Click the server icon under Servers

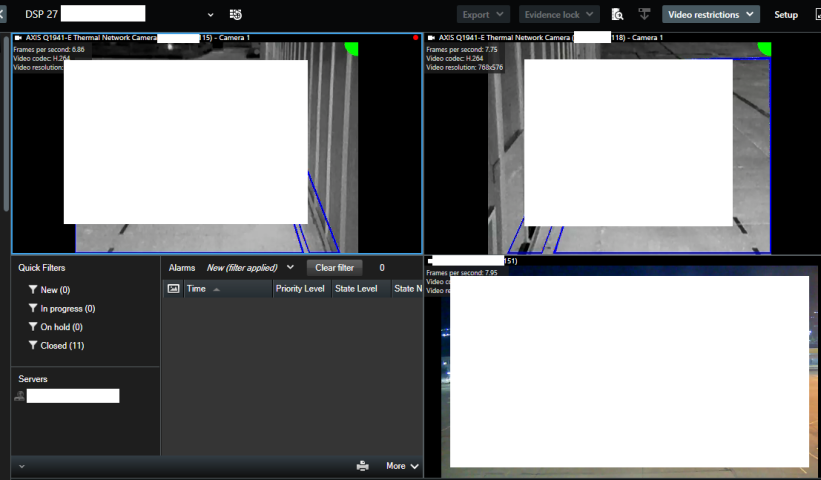[x=19, y=397]
